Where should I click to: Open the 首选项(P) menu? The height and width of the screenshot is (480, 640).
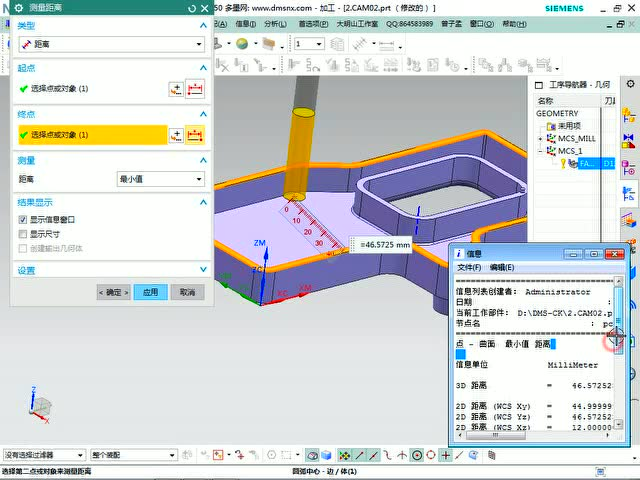click(313, 24)
